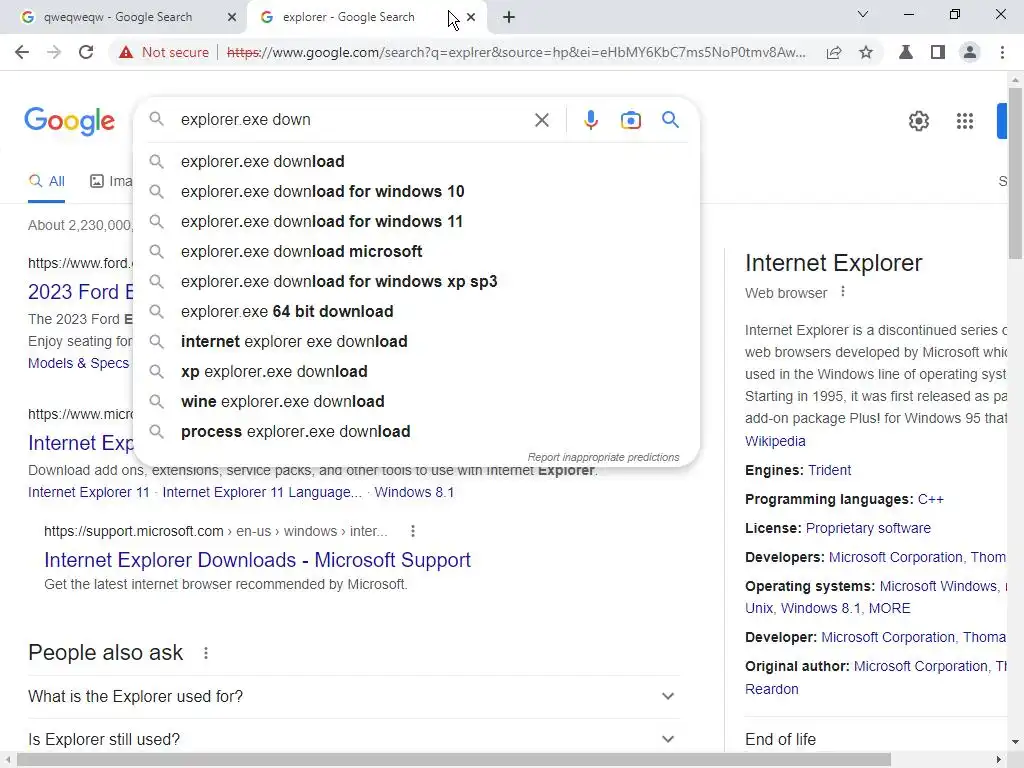Screen dimensions: 1024x768
Task: Choose suggestion explorer.exe download
Action: pos(416,161)
